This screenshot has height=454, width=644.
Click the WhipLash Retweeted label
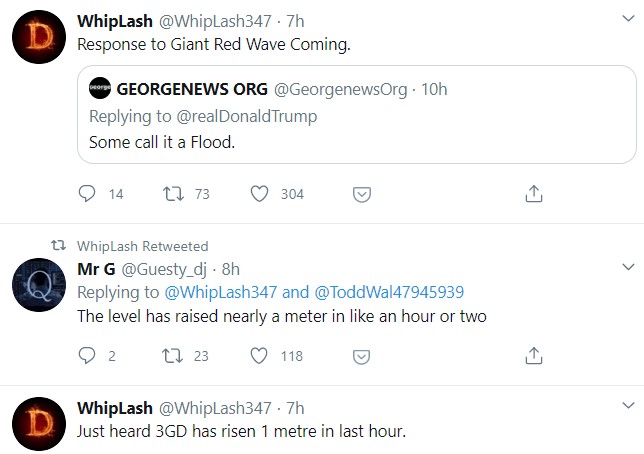pyautogui.click(x=143, y=246)
